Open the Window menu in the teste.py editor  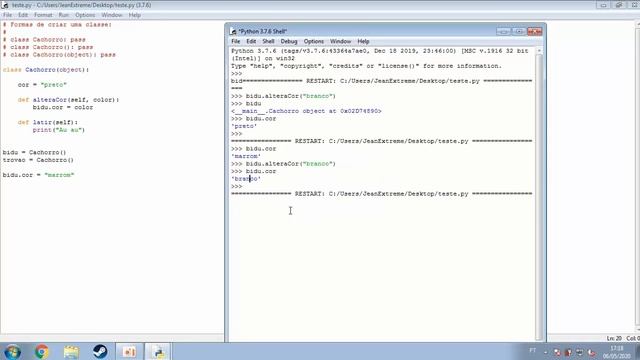[112, 15]
